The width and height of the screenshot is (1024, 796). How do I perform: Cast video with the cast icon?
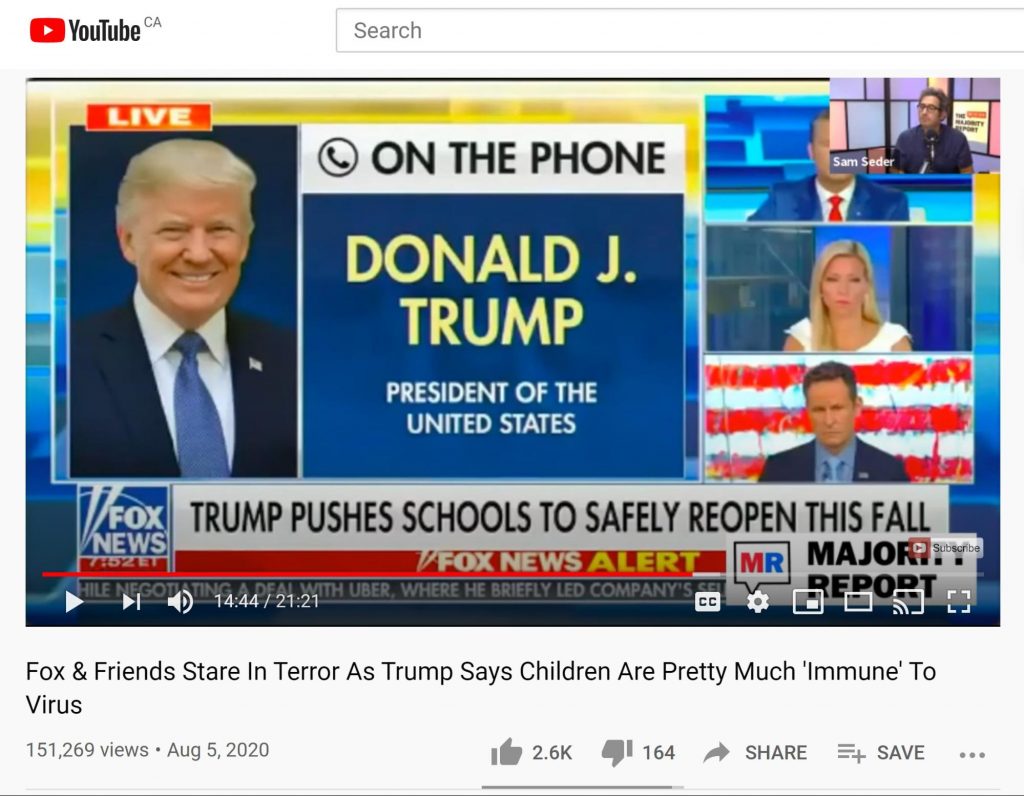point(908,601)
